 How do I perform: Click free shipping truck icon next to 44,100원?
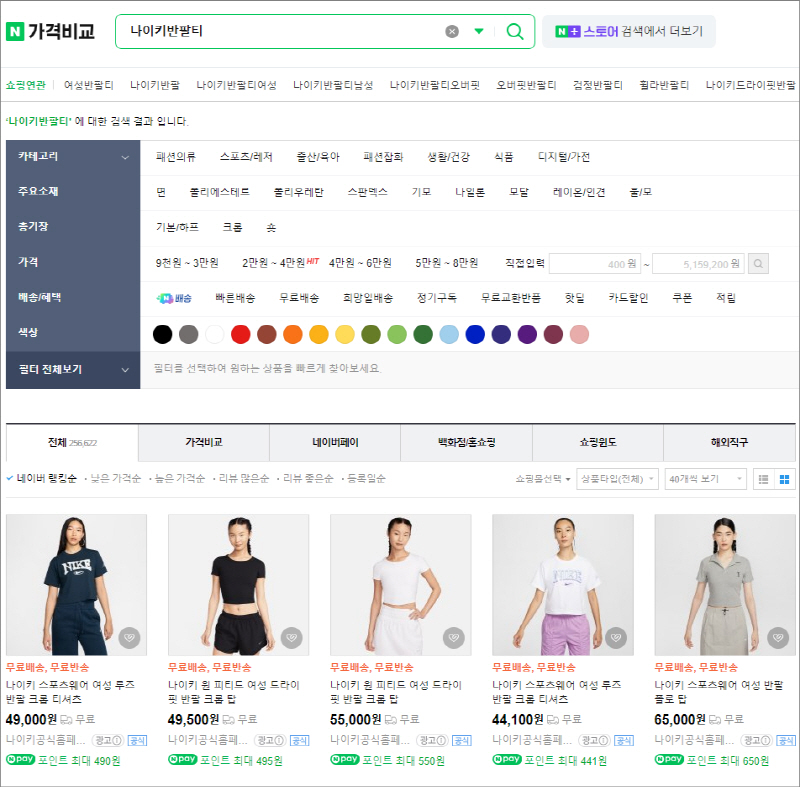click(x=553, y=720)
